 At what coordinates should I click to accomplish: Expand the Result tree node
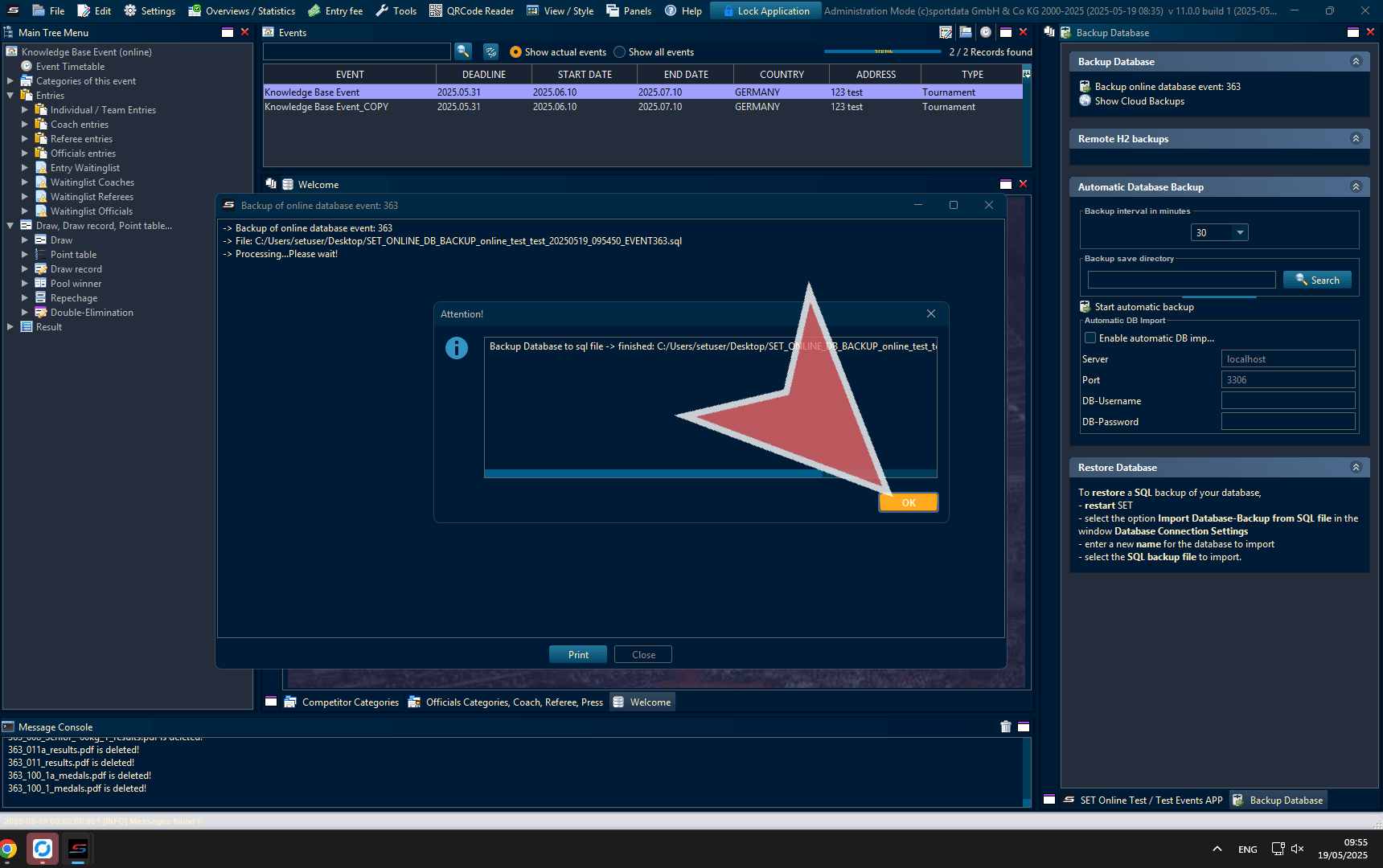[x=10, y=327]
